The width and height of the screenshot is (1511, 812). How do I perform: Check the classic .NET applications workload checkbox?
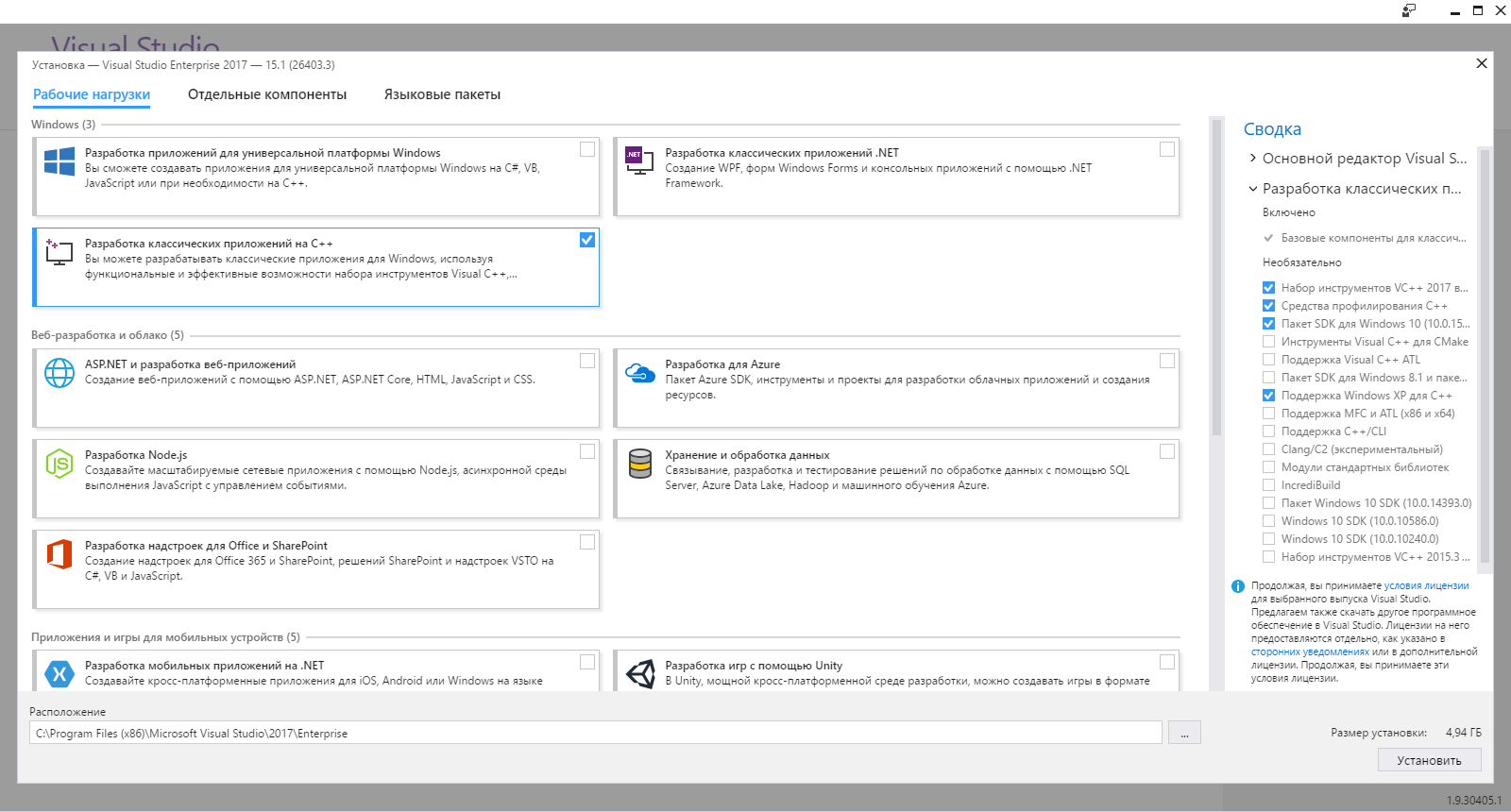pyautogui.click(x=1167, y=149)
